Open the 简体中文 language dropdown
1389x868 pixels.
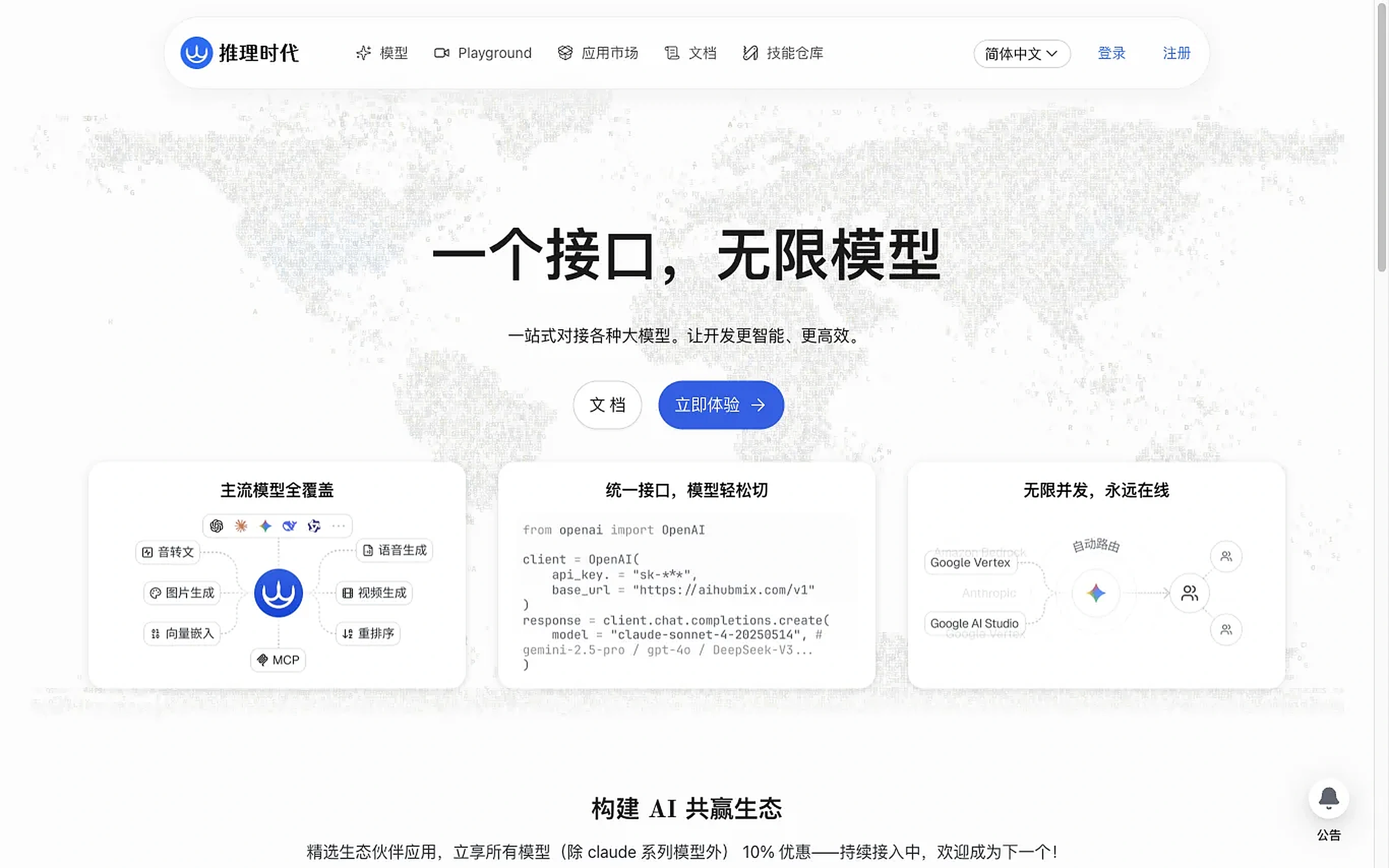[x=1021, y=53]
